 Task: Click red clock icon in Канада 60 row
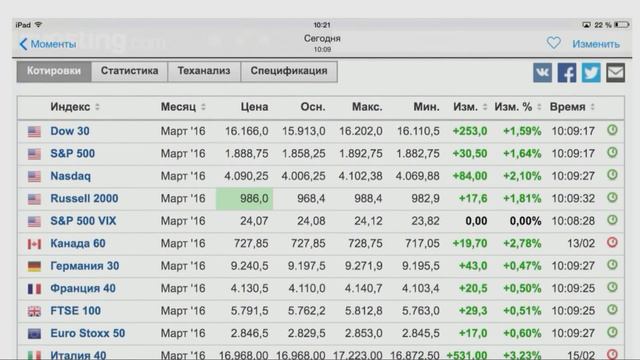point(612,242)
